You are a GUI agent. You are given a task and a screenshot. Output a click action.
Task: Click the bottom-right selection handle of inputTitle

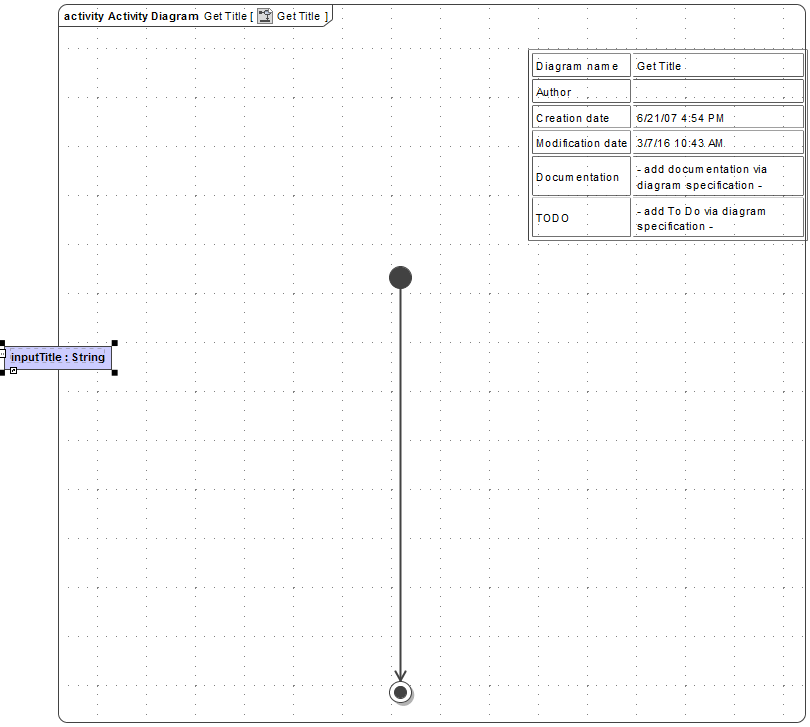[x=114, y=373]
